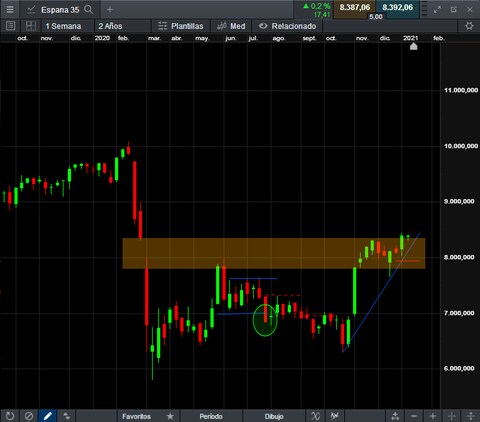Select the pencil drawing tool
This screenshot has width=480, height=422.
(48, 416)
